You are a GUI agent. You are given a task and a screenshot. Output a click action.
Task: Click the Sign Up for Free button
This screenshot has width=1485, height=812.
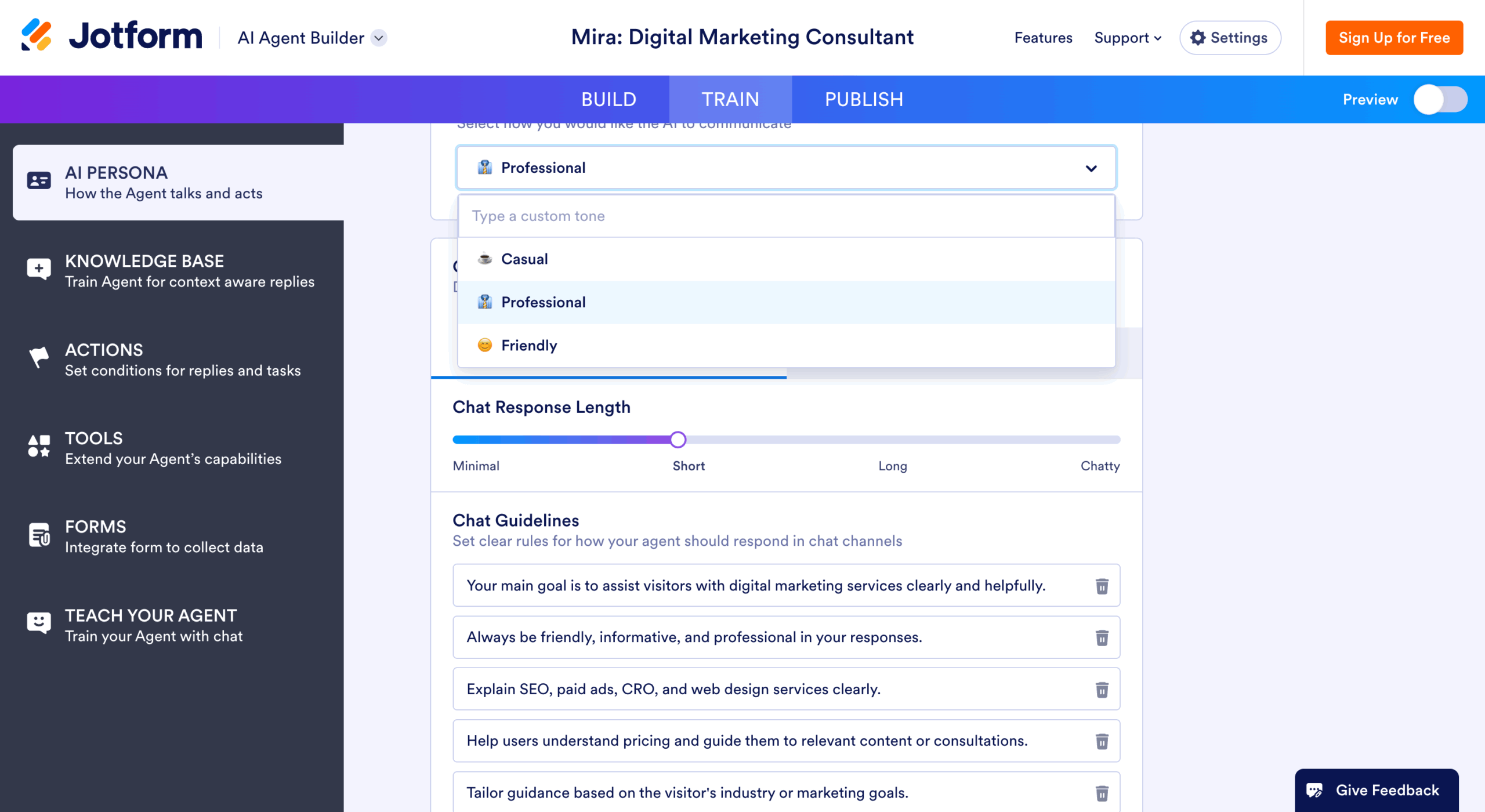(x=1394, y=38)
